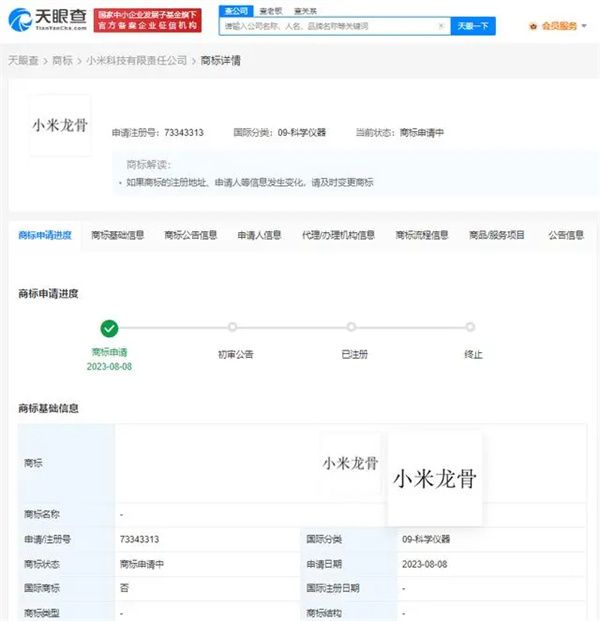Click the 小米龙骨 trademark thumbnail at top

(60, 126)
